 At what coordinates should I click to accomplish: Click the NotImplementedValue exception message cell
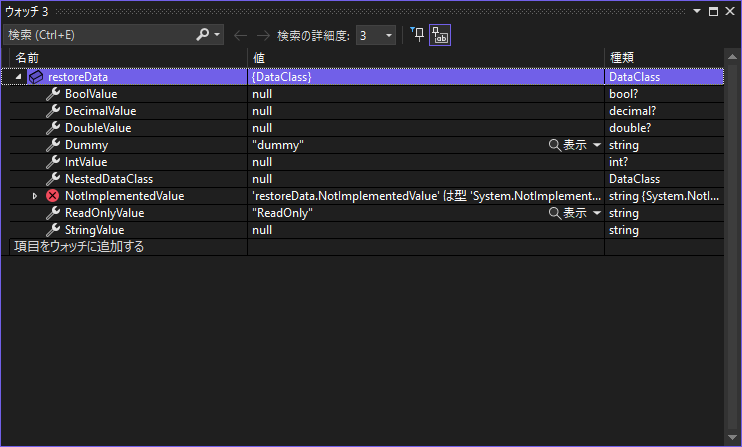click(426, 196)
